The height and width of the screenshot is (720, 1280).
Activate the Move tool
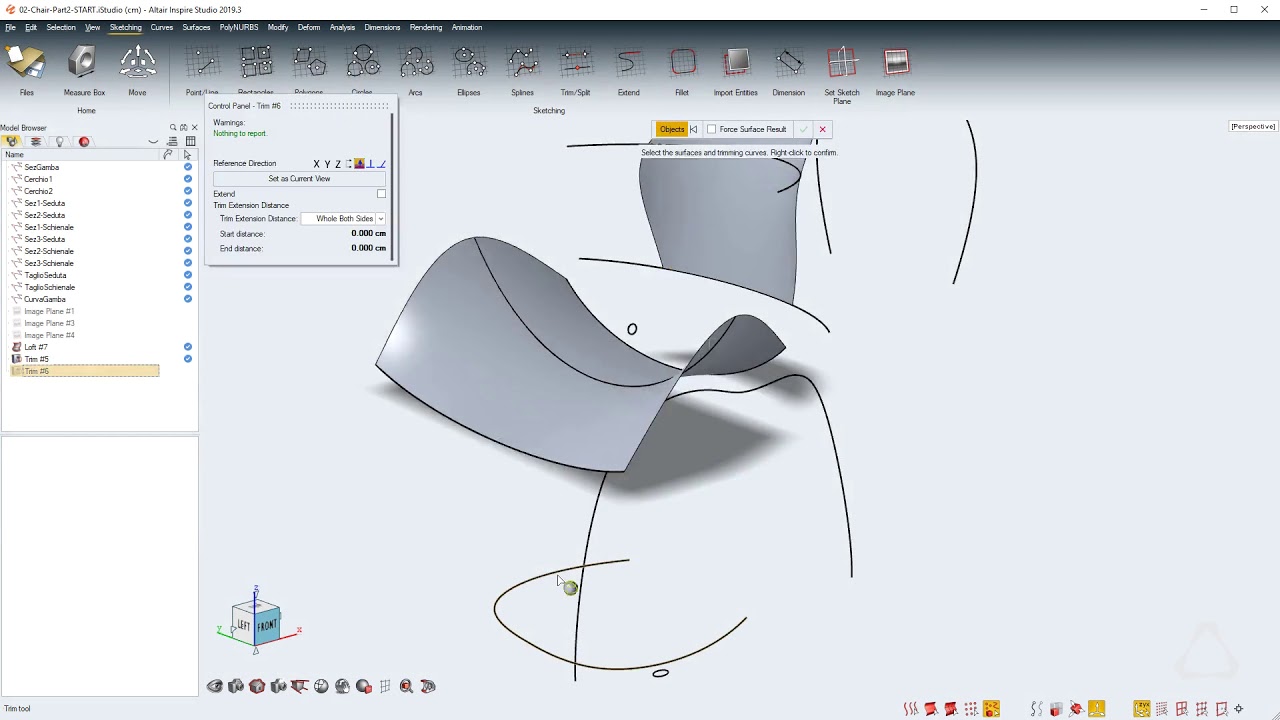137,70
